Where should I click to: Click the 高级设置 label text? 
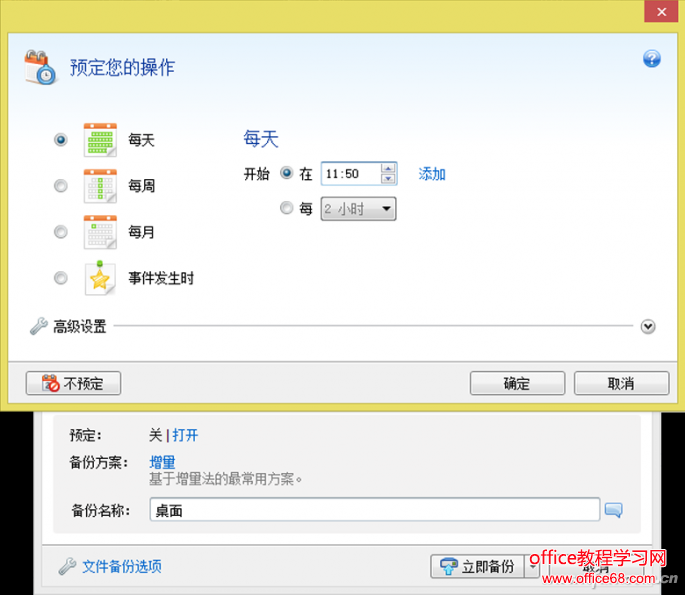click(80, 326)
